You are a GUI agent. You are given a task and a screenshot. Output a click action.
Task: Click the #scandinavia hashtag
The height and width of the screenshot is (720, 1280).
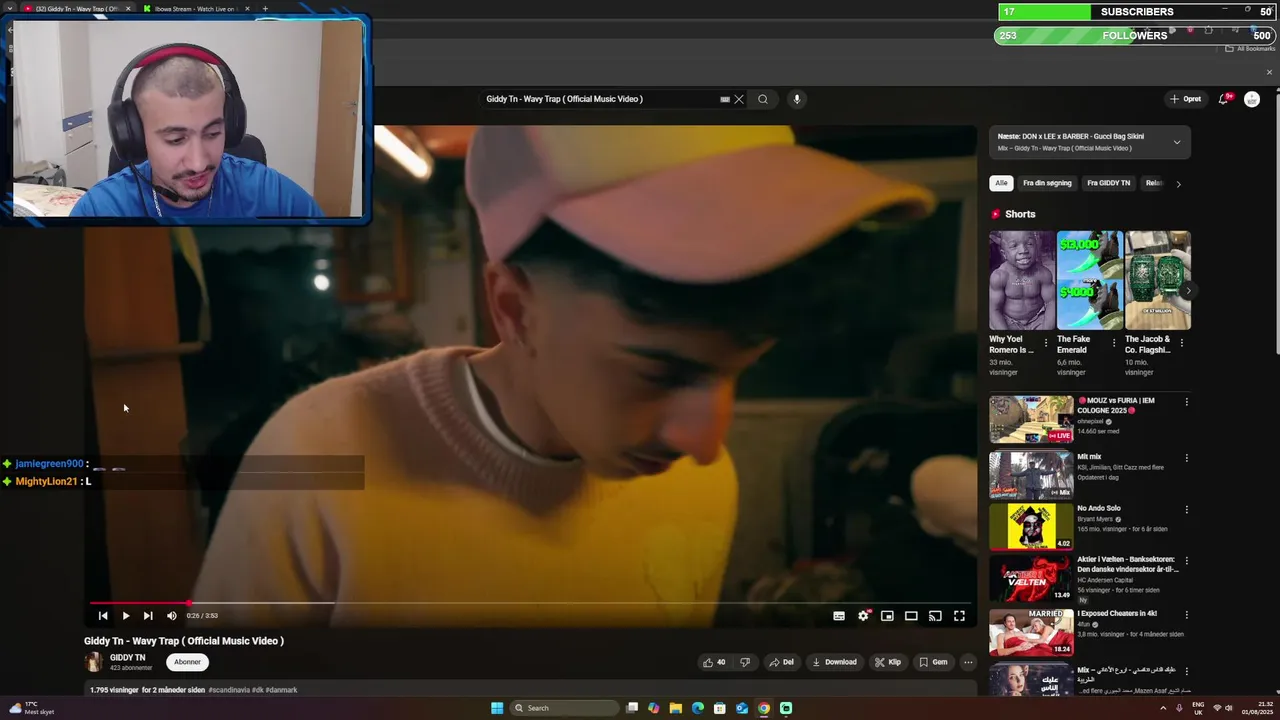click(x=229, y=690)
